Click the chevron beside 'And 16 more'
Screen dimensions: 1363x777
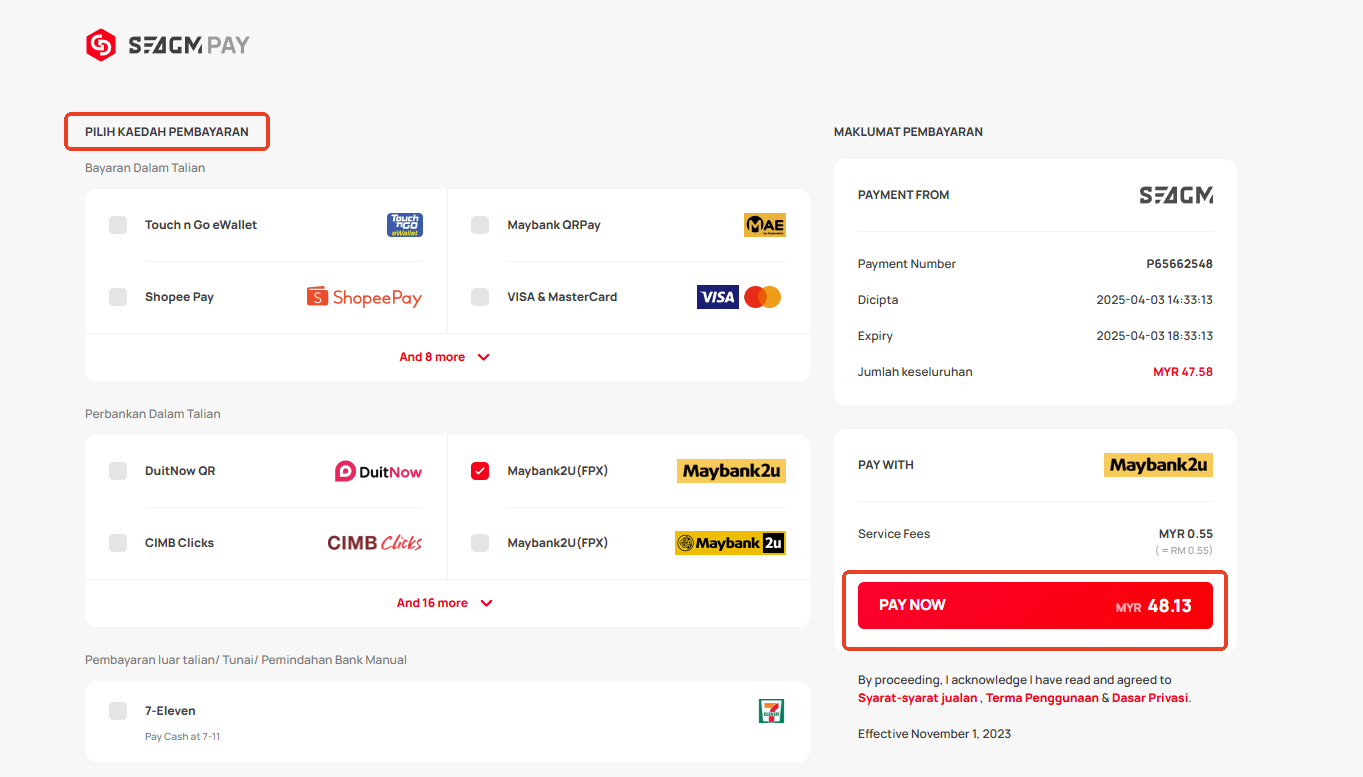(x=486, y=603)
